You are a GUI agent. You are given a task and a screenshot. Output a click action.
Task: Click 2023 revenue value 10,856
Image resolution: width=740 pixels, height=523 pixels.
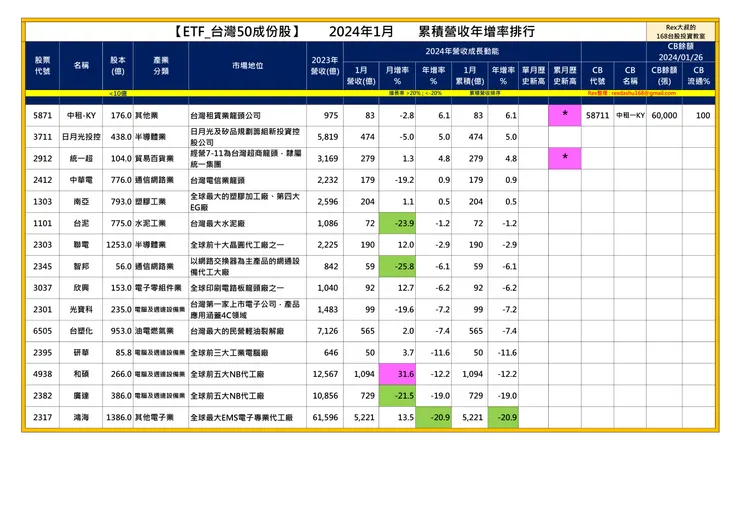click(325, 396)
